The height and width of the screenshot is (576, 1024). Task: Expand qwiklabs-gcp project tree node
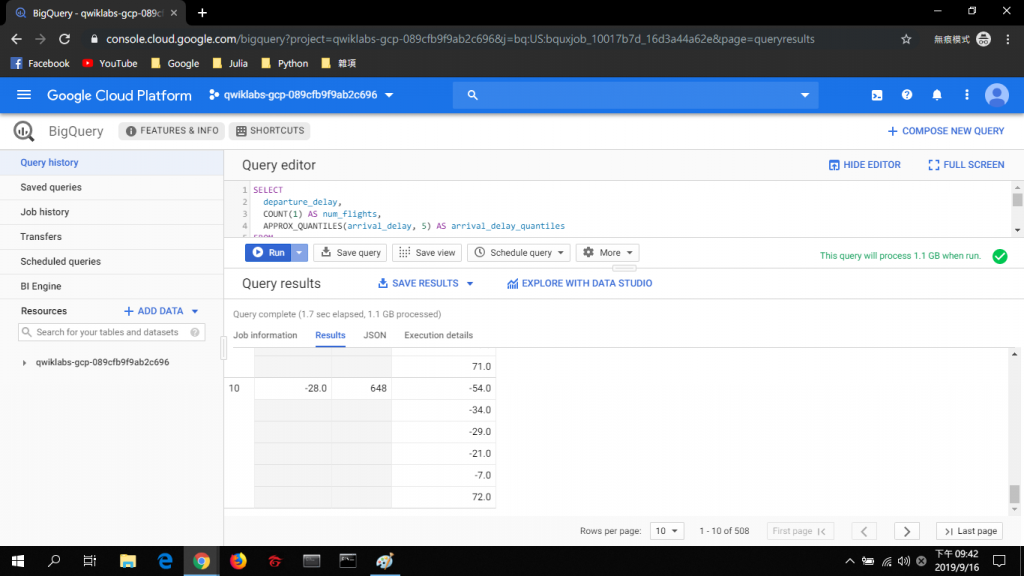click(x=24, y=362)
